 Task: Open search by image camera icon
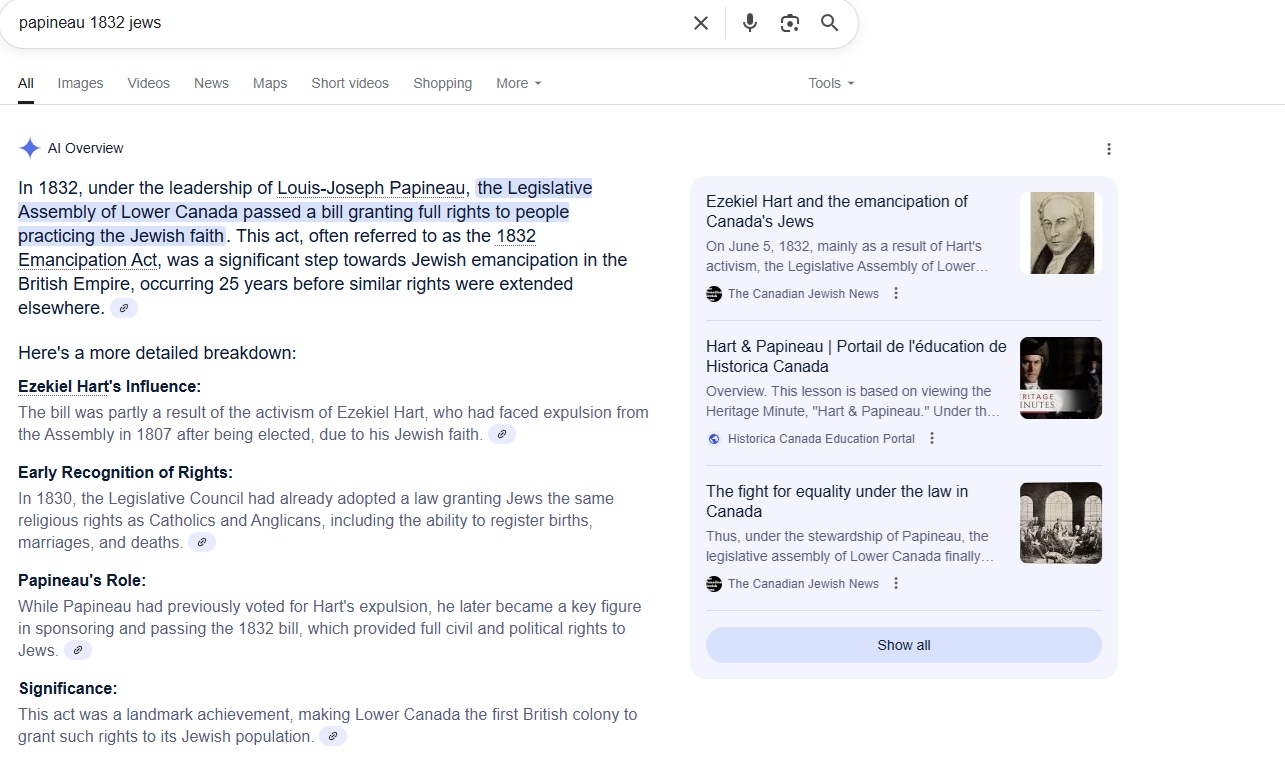click(x=790, y=23)
